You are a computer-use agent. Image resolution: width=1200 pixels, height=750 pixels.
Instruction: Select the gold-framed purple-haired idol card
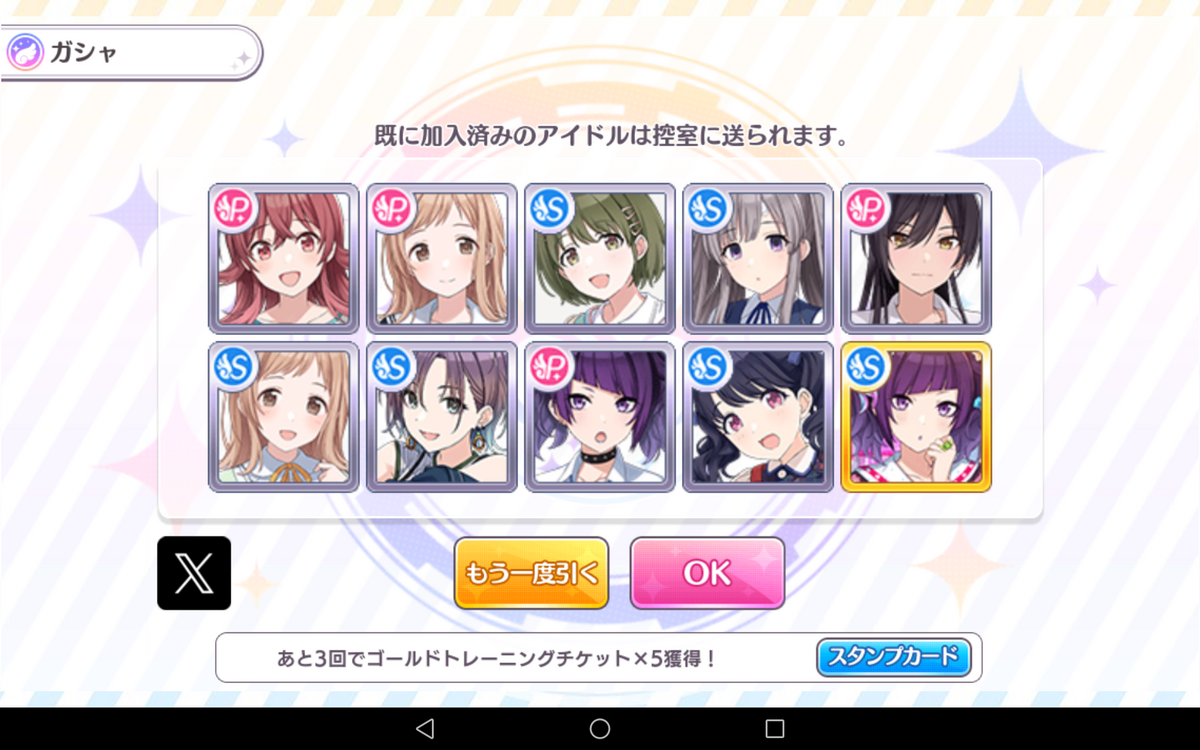click(x=916, y=417)
